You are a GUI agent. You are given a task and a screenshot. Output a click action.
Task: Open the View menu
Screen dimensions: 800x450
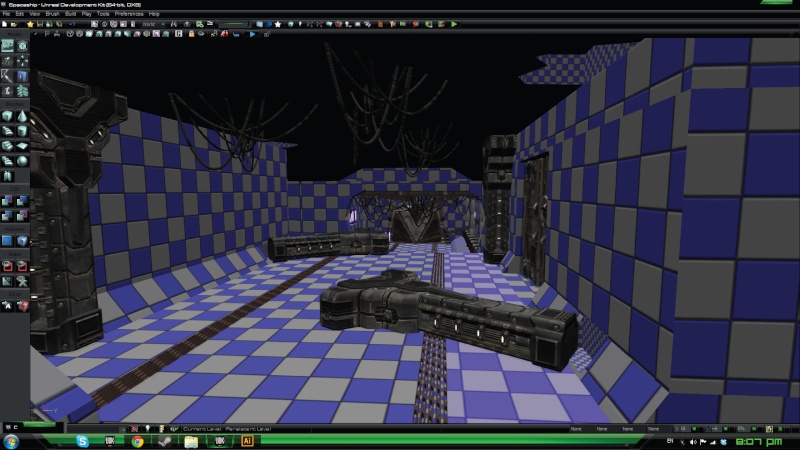tap(34, 14)
